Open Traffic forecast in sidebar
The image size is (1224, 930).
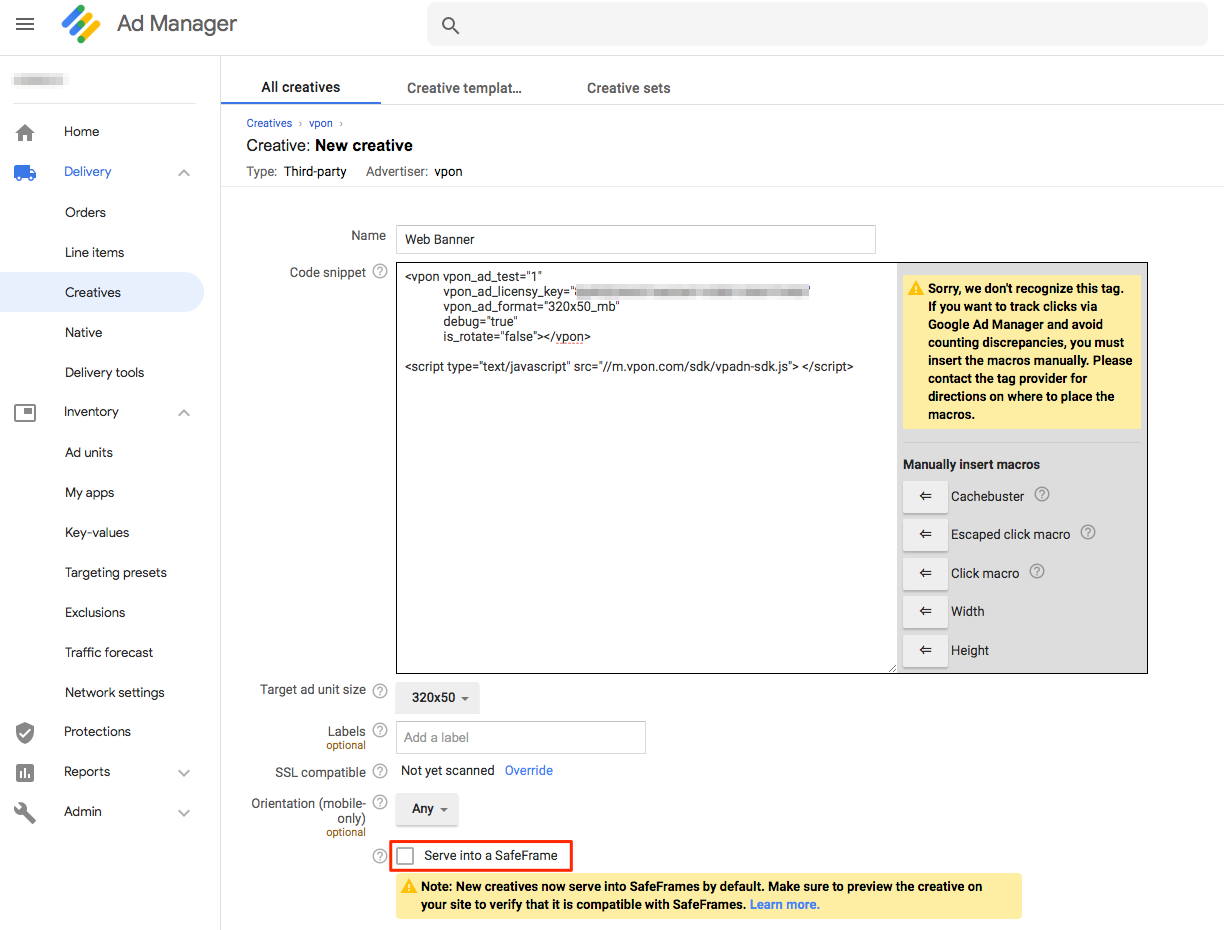[109, 652]
